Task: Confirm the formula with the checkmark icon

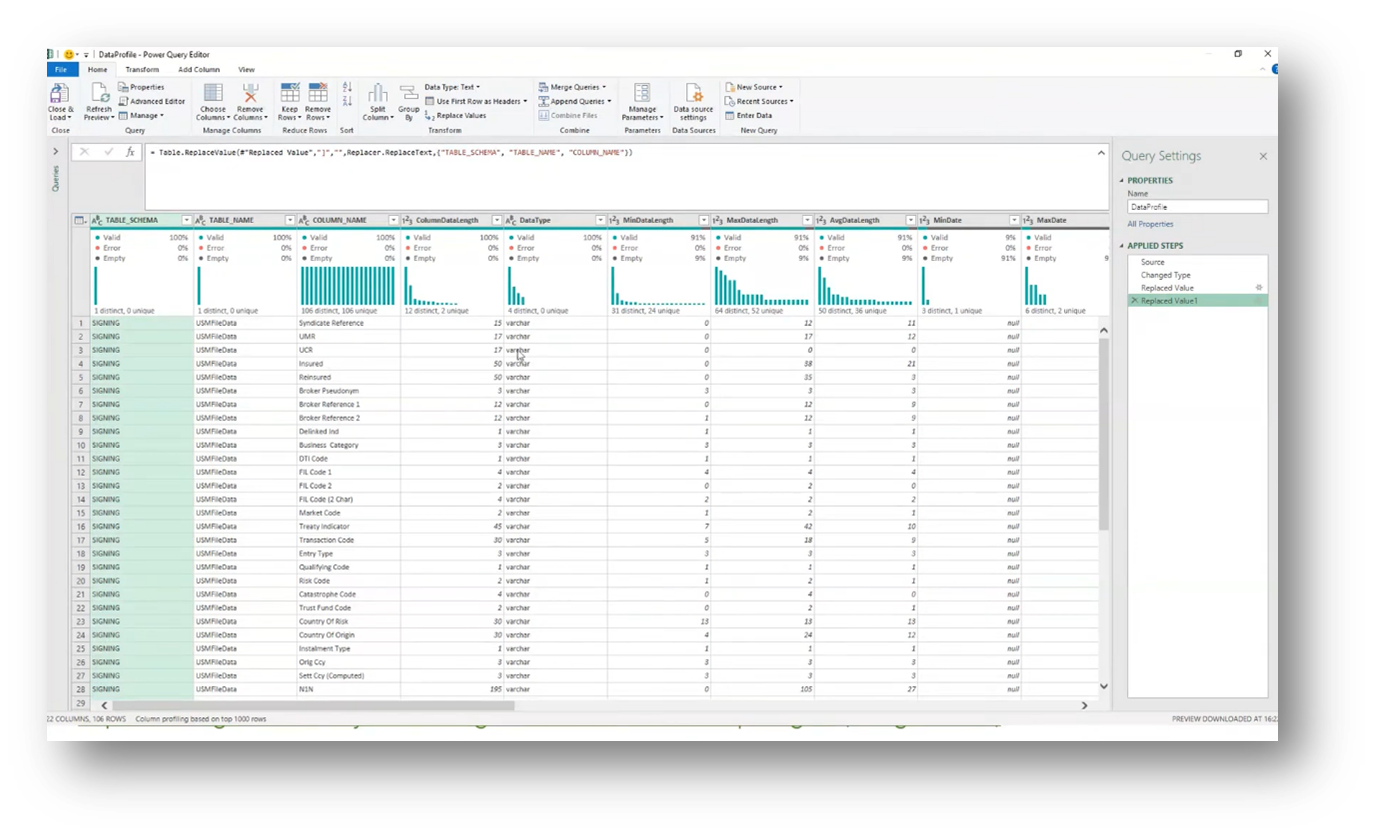Action: point(108,152)
